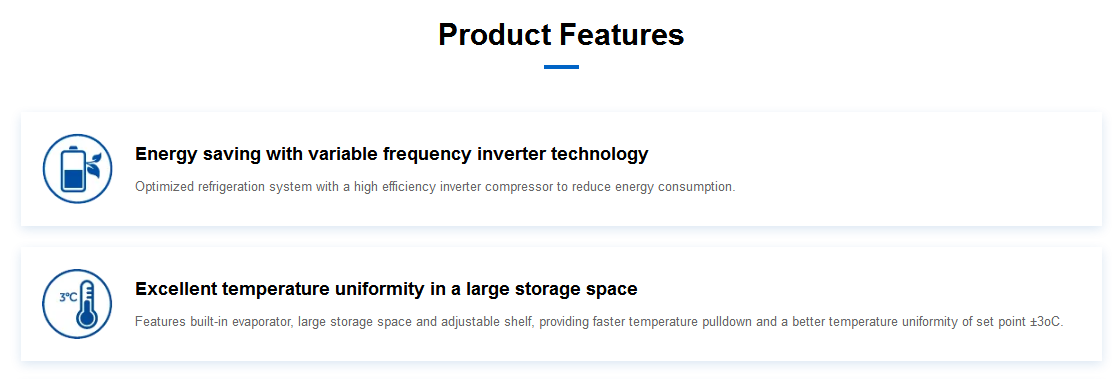Select the energy saving inverter technology title
Screen dimensions: 1112x384
click(391, 154)
